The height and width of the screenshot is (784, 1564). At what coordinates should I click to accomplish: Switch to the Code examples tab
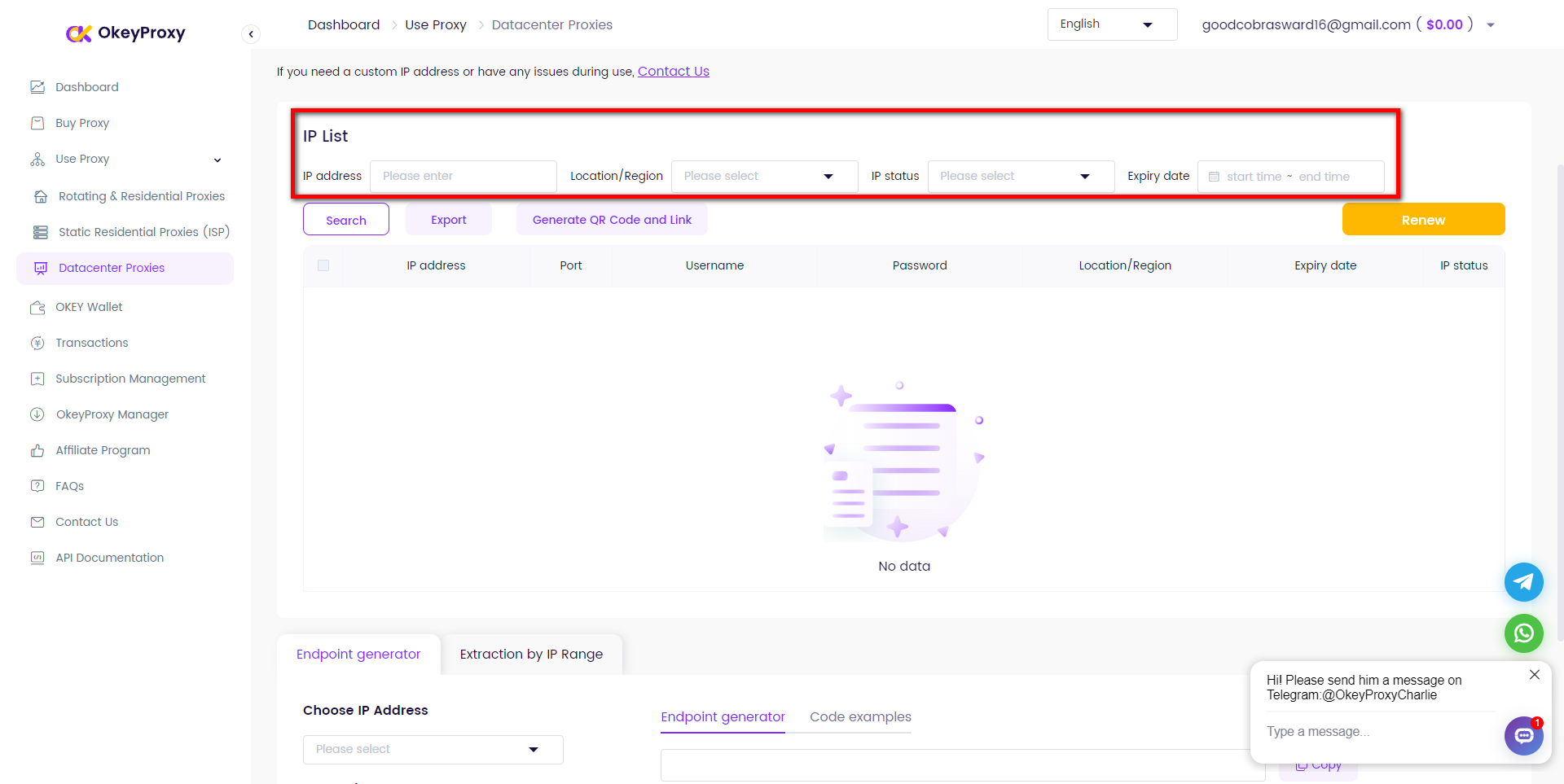(x=860, y=716)
